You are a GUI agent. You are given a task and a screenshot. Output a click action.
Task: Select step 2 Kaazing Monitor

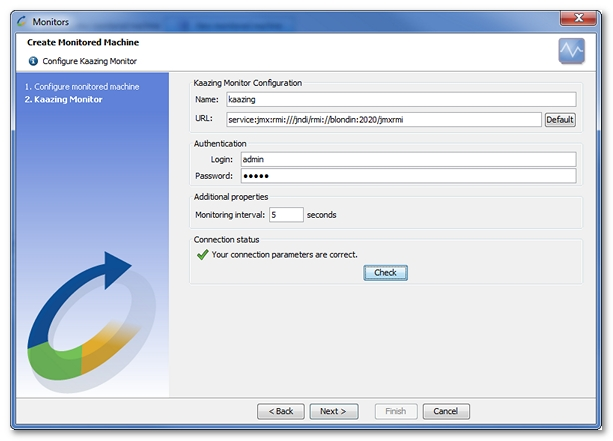pyautogui.click(x=64, y=100)
